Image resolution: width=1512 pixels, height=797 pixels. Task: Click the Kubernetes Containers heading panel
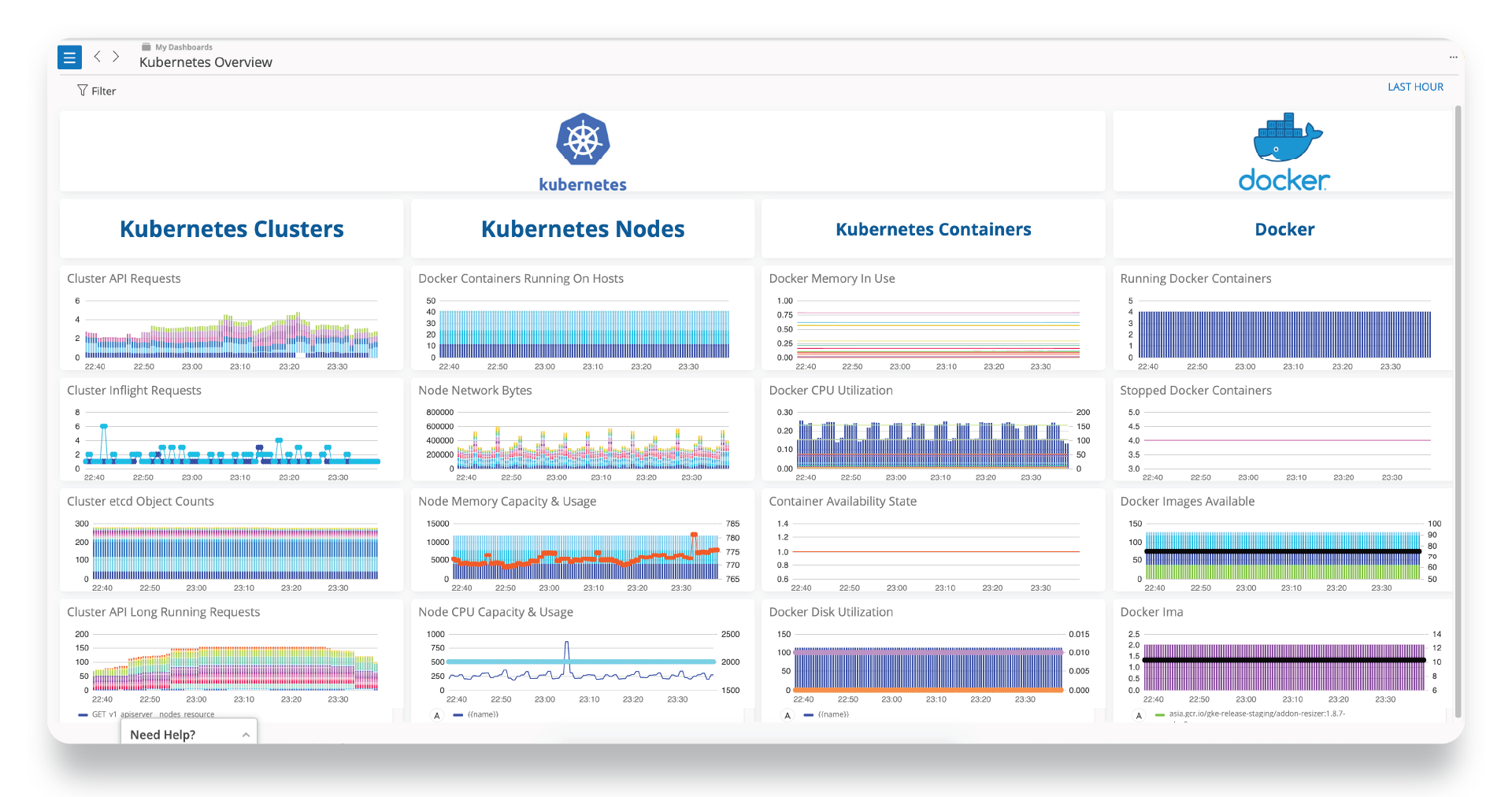tap(933, 229)
